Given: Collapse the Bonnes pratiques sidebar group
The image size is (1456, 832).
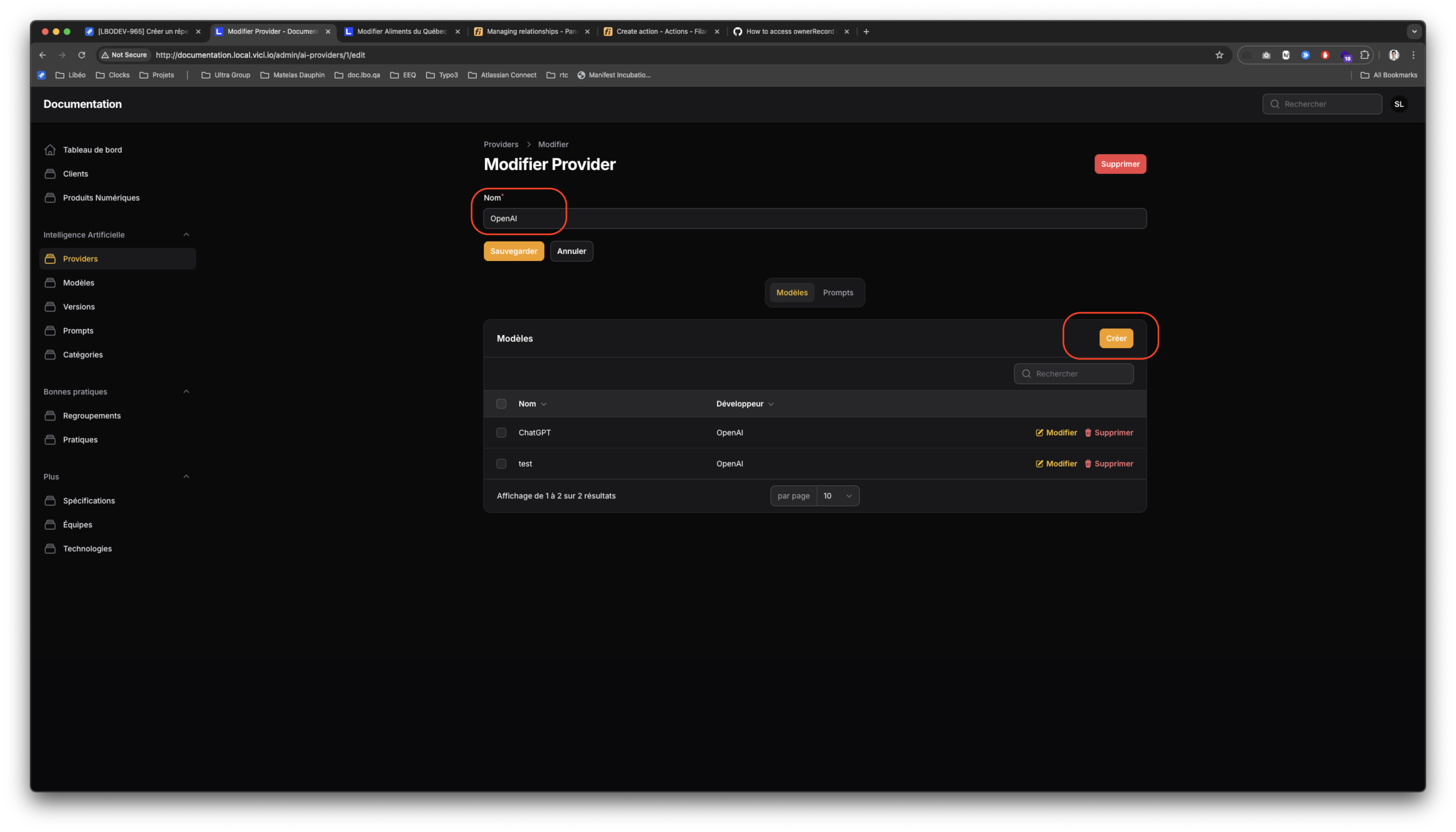Looking at the screenshot, I should (x=186, y=391).
